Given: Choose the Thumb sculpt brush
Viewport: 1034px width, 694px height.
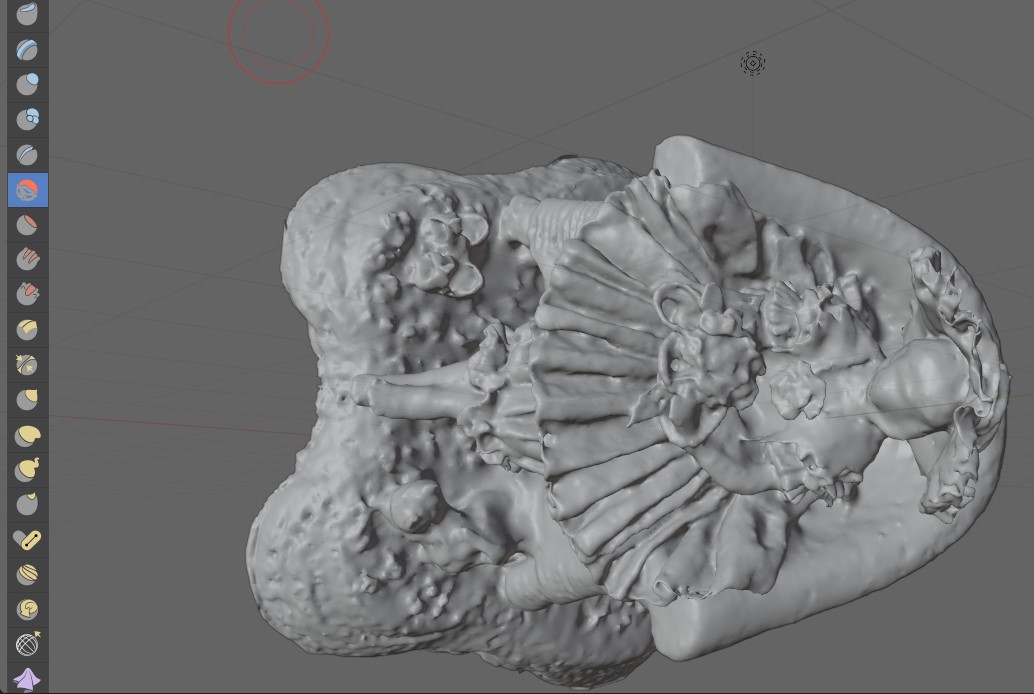Looking at the screenshot, I should click(27, 505).
